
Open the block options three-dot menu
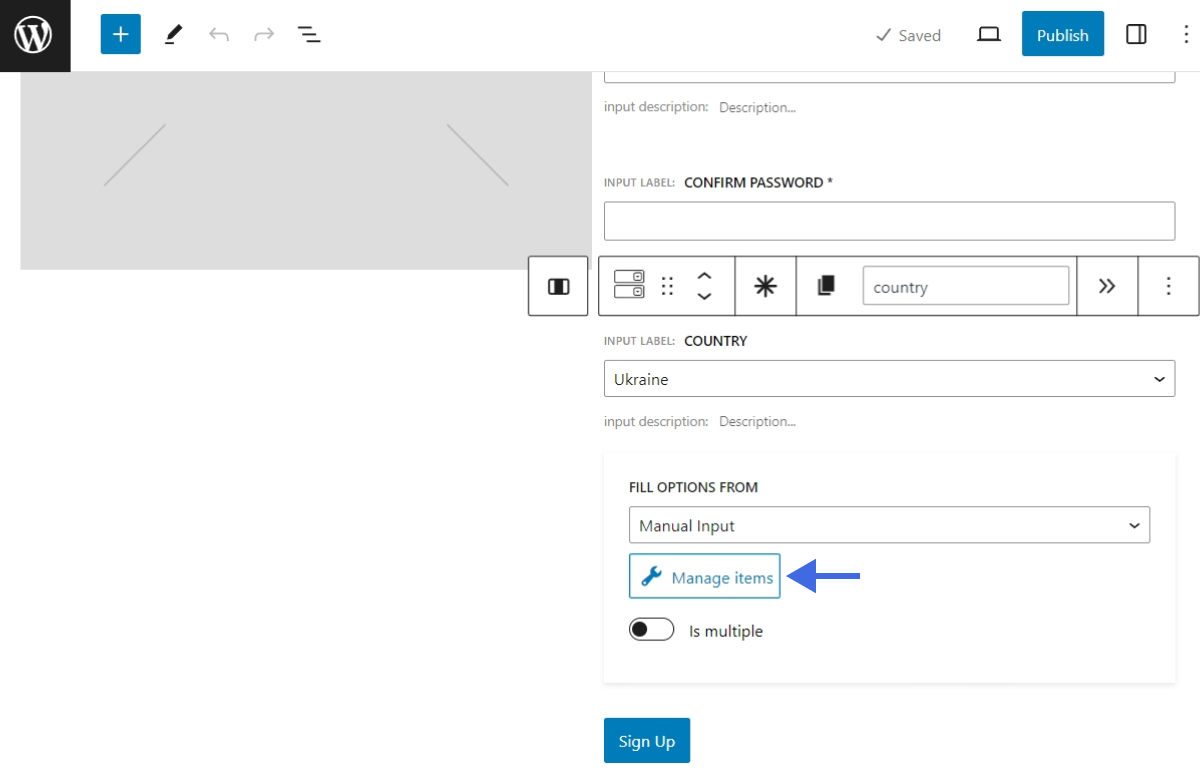coord(1168,286)
